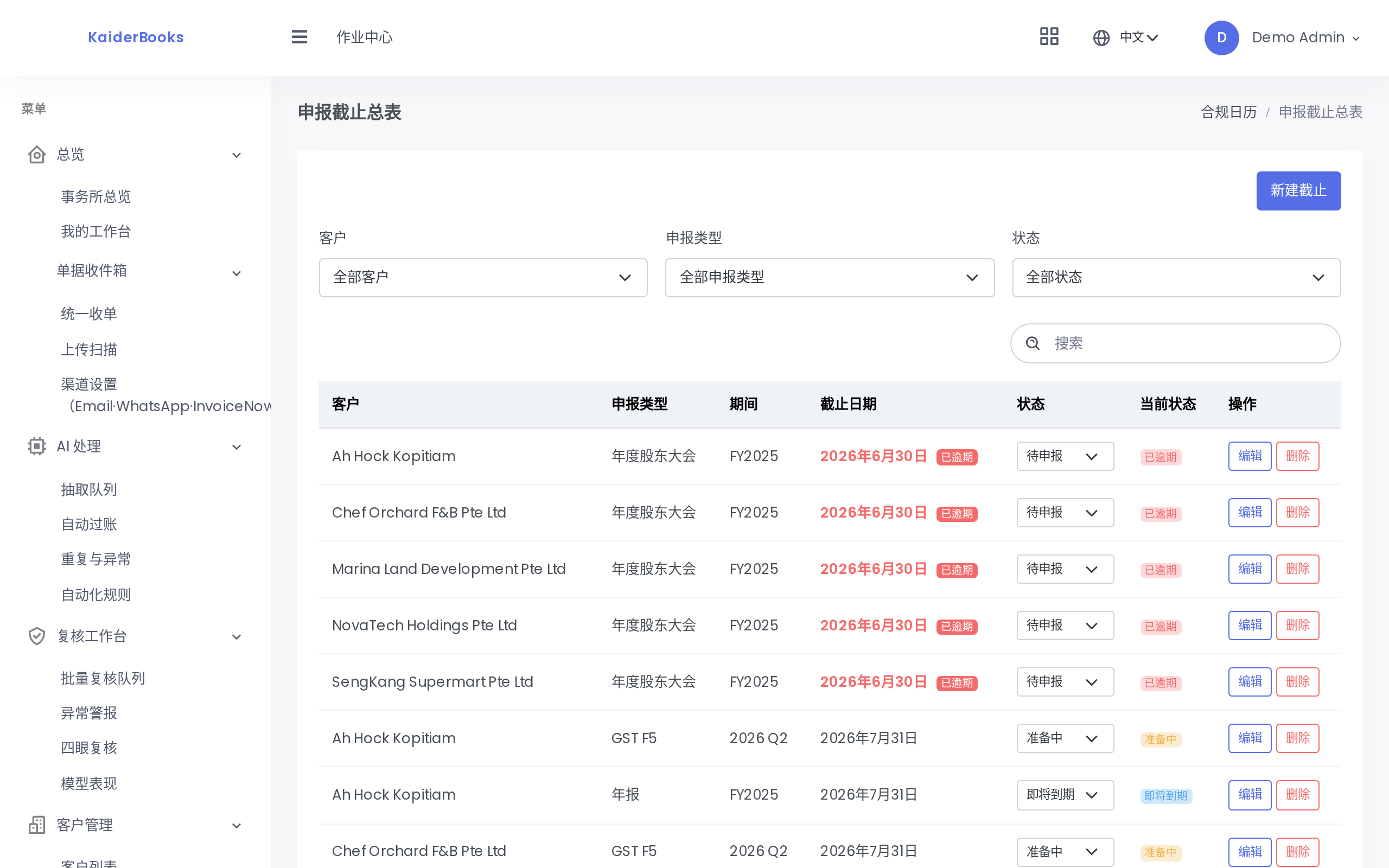Click the 合规日历 breadcrumb link
This screenshot has width=1389, height=868.
(1228, 112)
